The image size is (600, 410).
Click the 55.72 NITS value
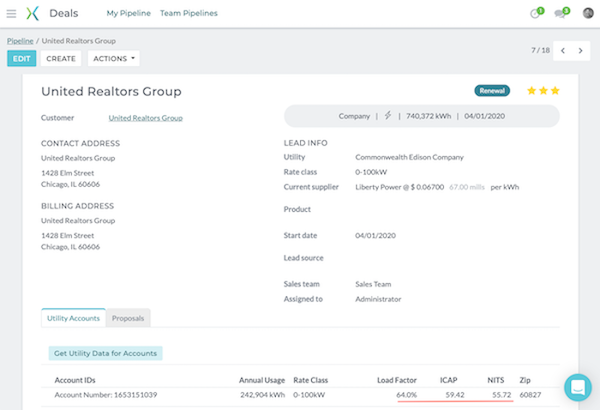(x=502, y=395)
